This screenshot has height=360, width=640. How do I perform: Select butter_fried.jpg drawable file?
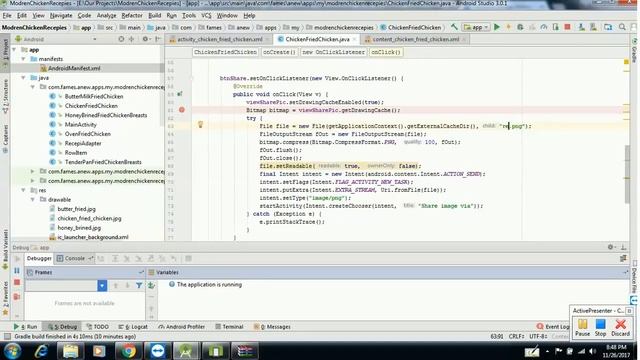[76, 209]
